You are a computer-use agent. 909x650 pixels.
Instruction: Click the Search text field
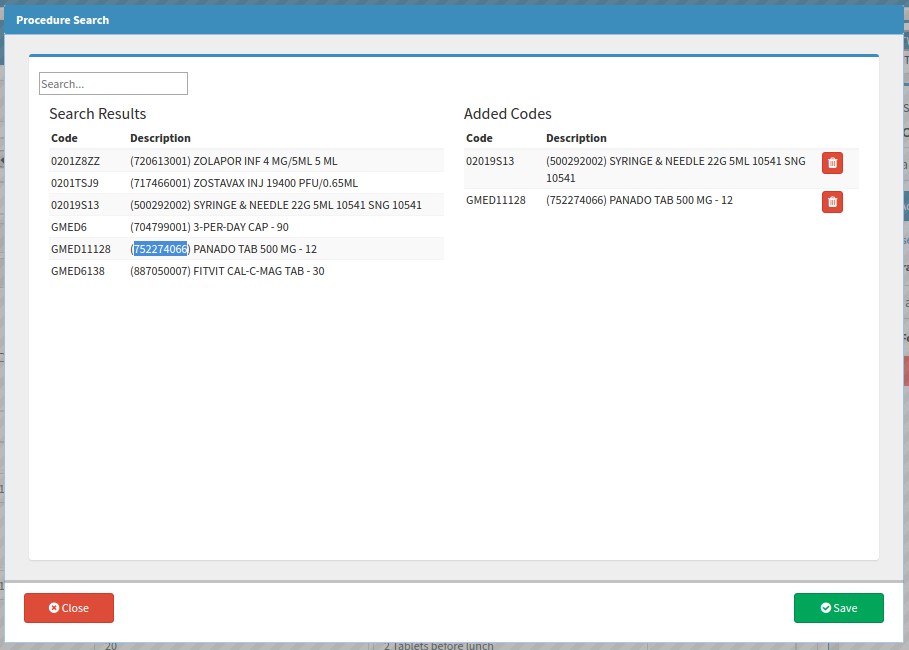[113, 84]
